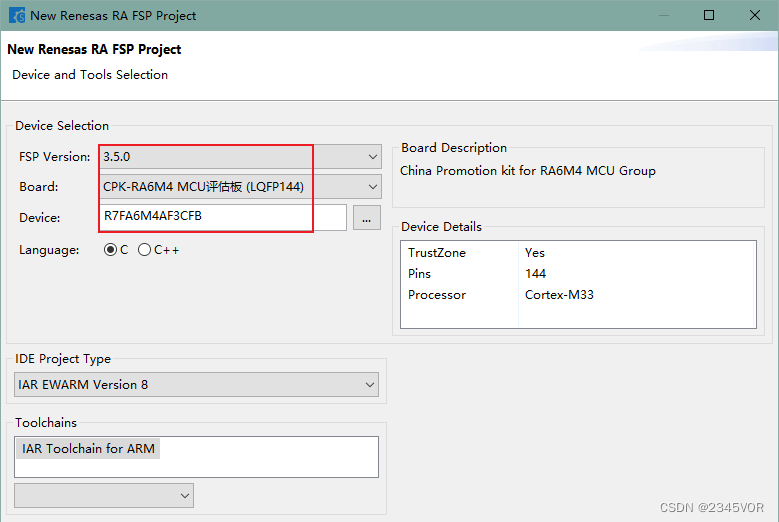
Task: Select the C language radio button
Action: coord(110,250)
